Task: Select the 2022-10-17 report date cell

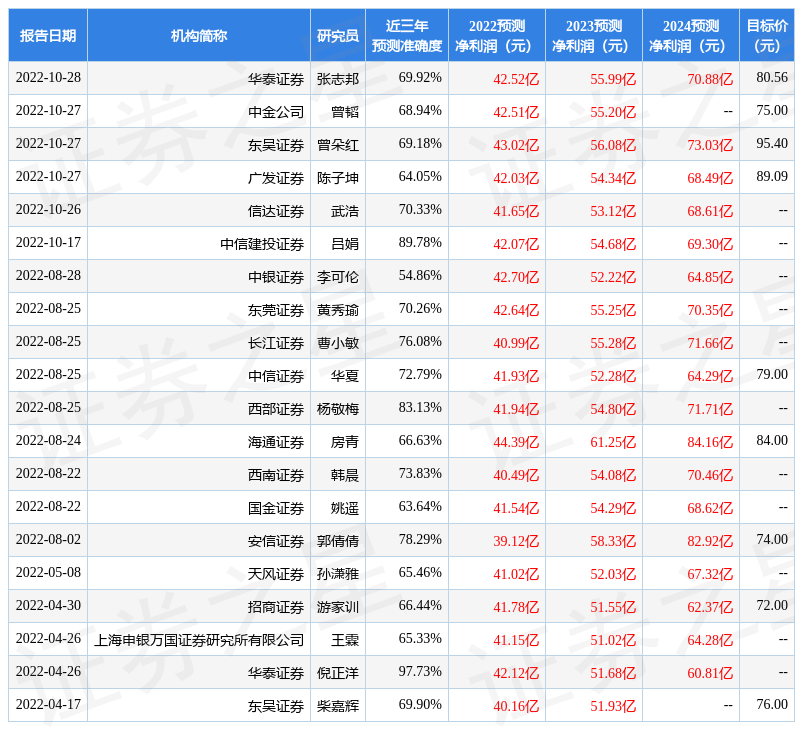Action: click(x=48, y=243)
